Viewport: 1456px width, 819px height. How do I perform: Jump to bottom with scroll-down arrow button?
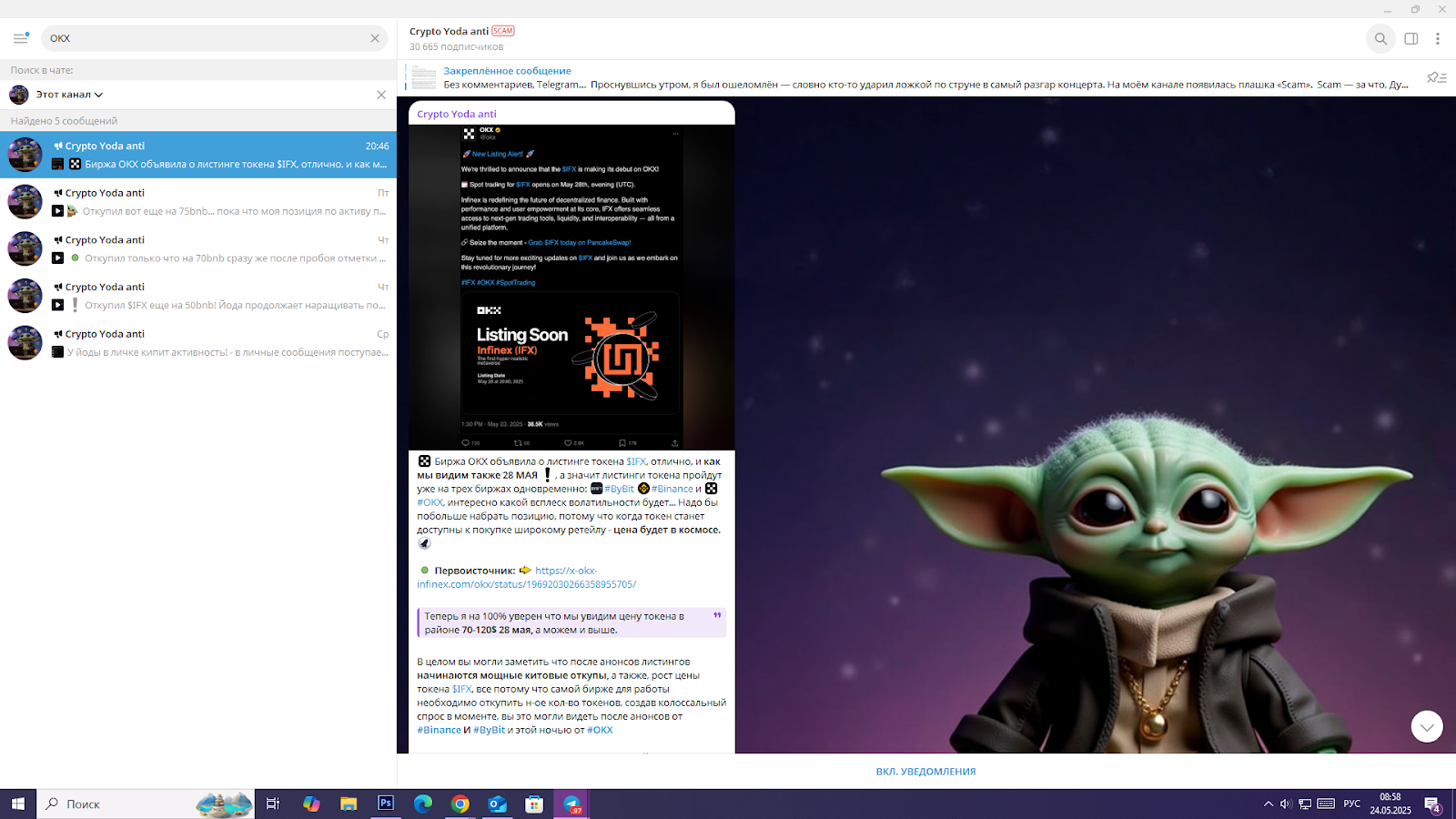coord(1427,726)
